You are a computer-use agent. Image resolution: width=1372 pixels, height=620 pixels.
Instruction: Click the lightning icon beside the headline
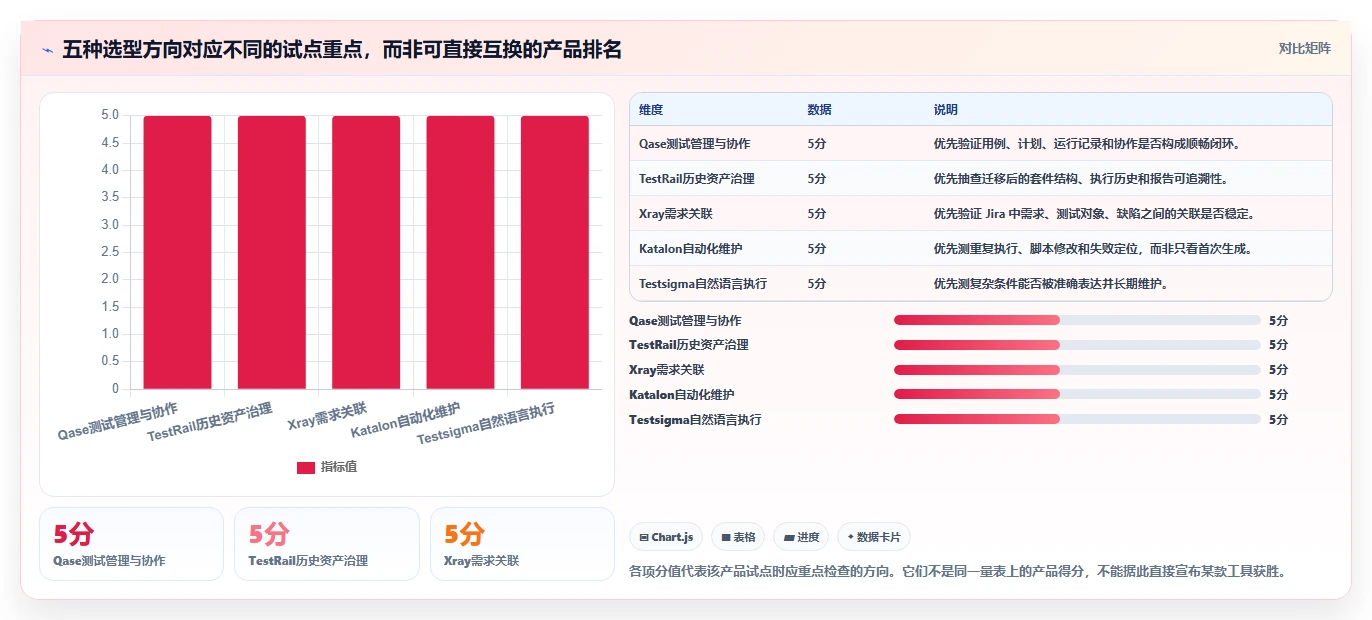tap(47, 50)
